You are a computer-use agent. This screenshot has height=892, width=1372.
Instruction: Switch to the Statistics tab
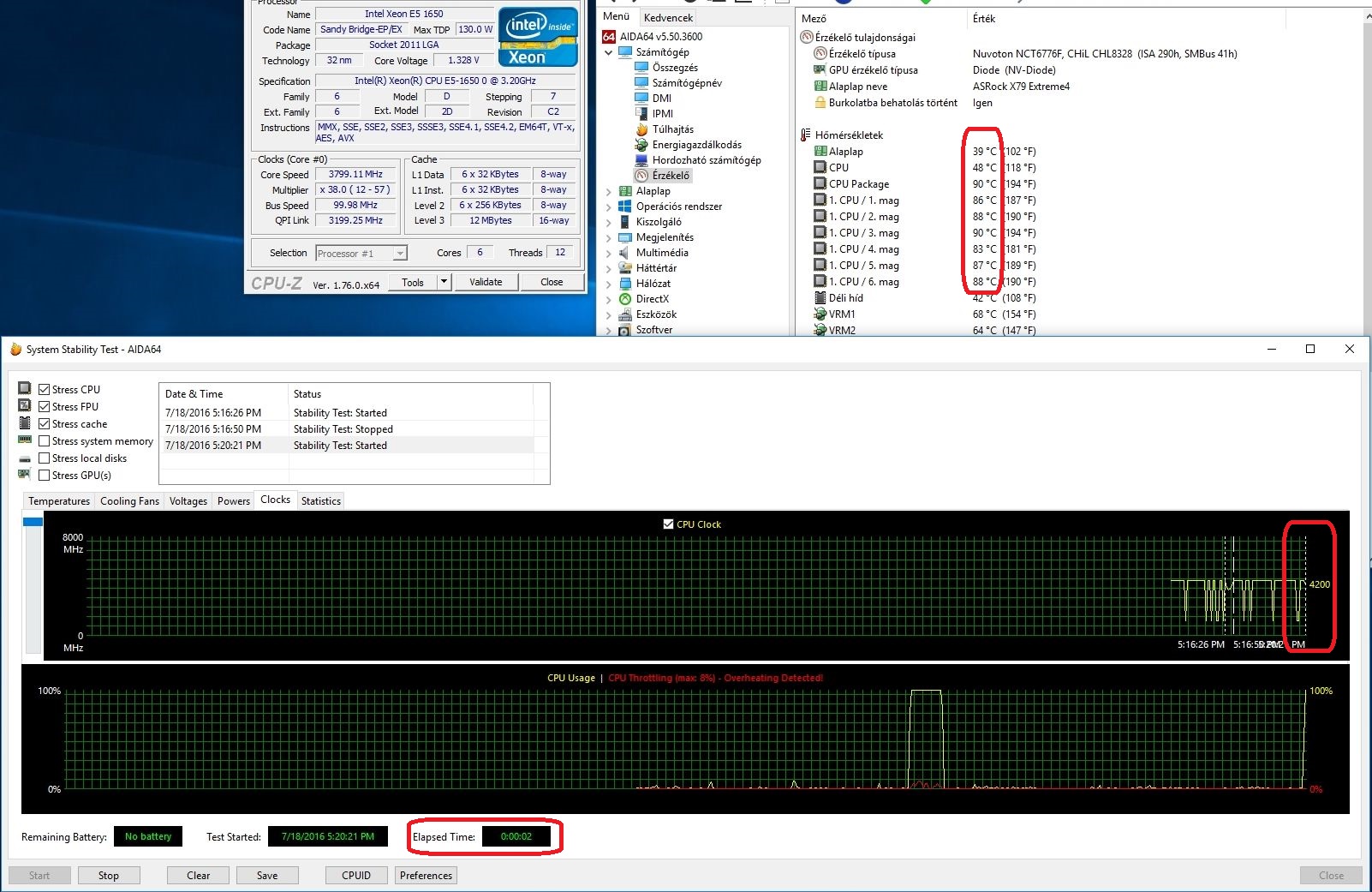(321, 501)
